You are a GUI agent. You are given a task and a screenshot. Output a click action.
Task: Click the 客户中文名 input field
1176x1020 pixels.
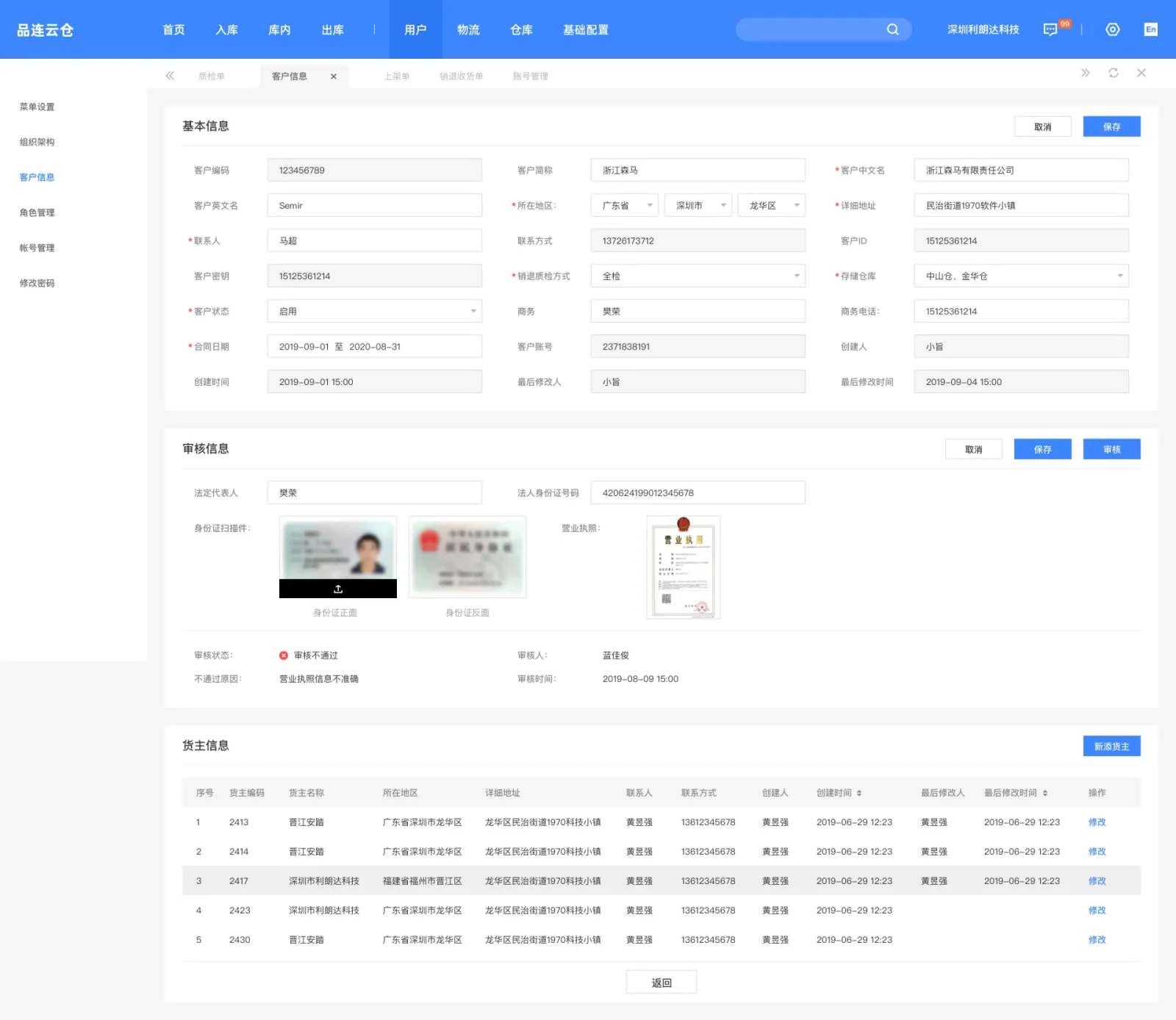tap(1022, 170)
